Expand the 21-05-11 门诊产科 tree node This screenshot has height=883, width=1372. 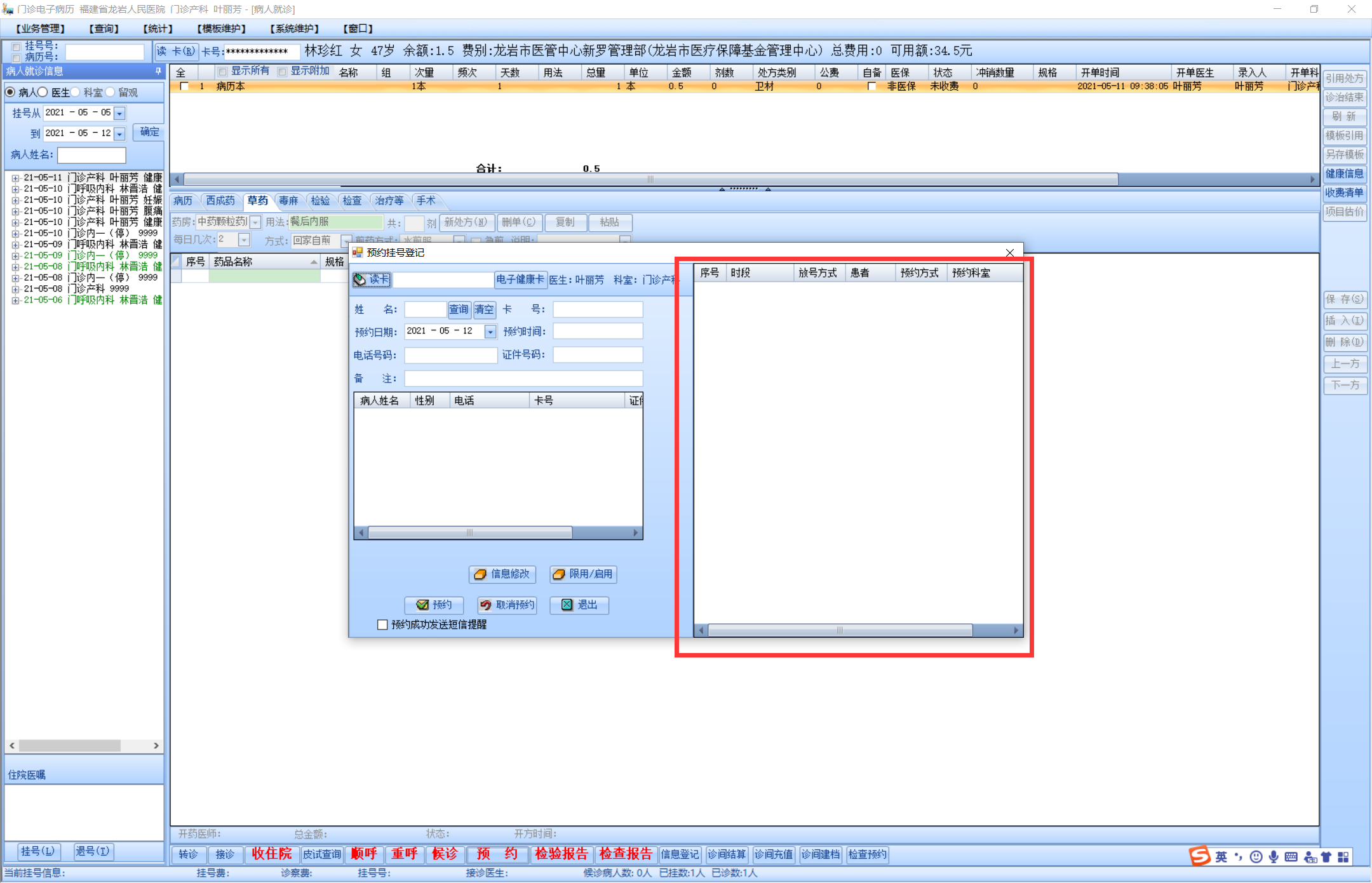point(15,178)
